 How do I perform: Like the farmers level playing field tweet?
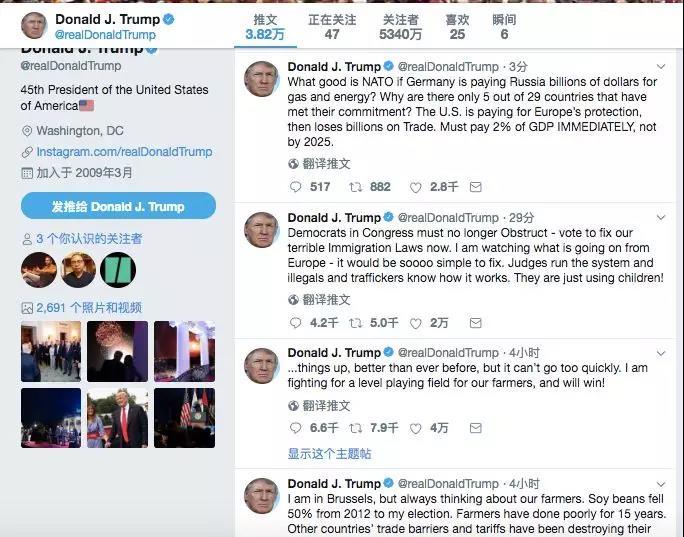(x=416, y=428)
